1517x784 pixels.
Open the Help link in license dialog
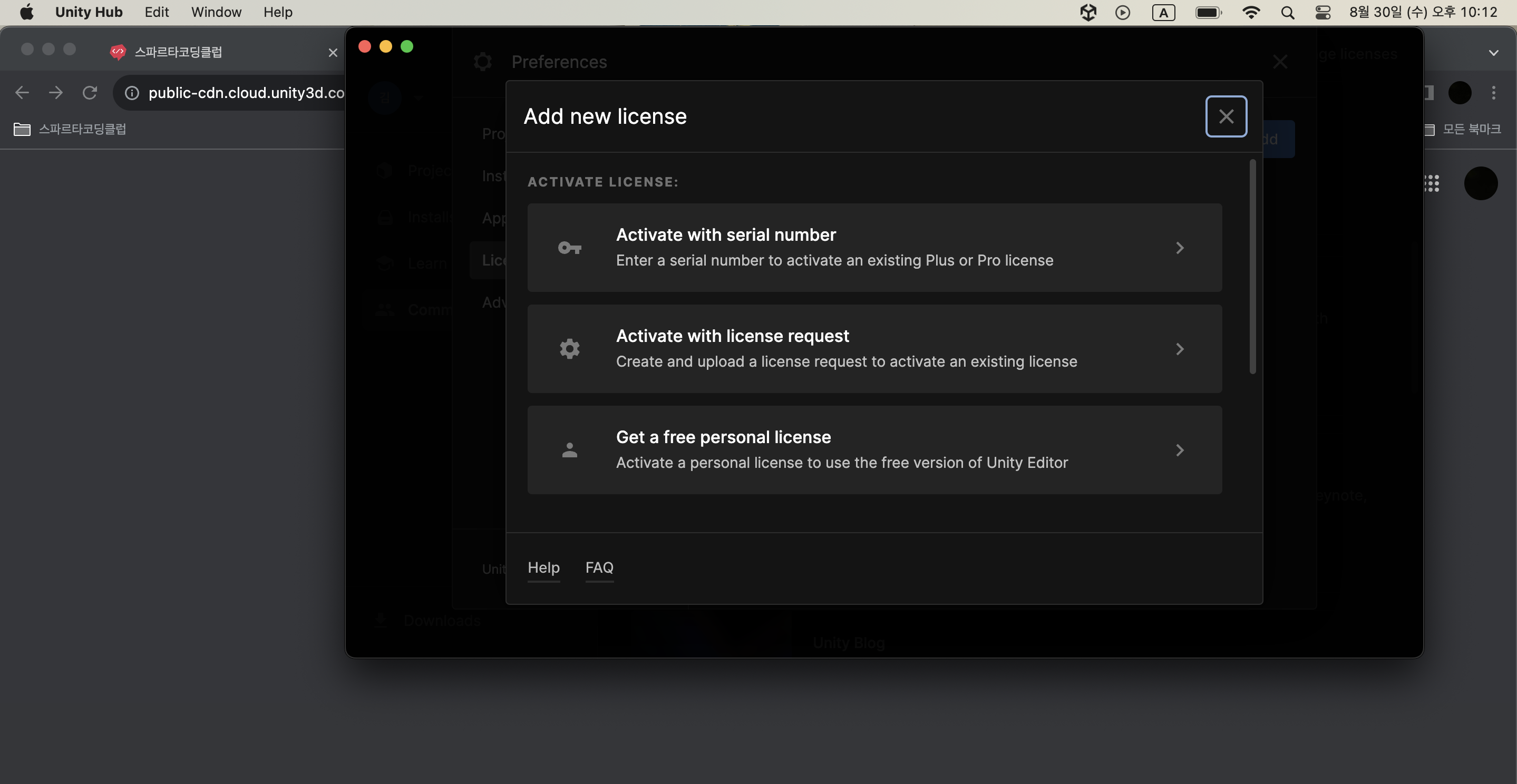543,567
